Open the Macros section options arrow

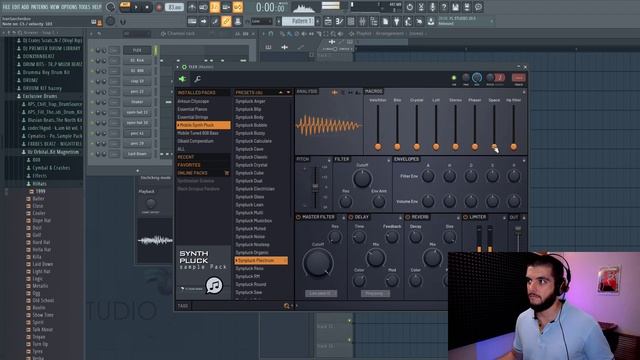(524, 92)
